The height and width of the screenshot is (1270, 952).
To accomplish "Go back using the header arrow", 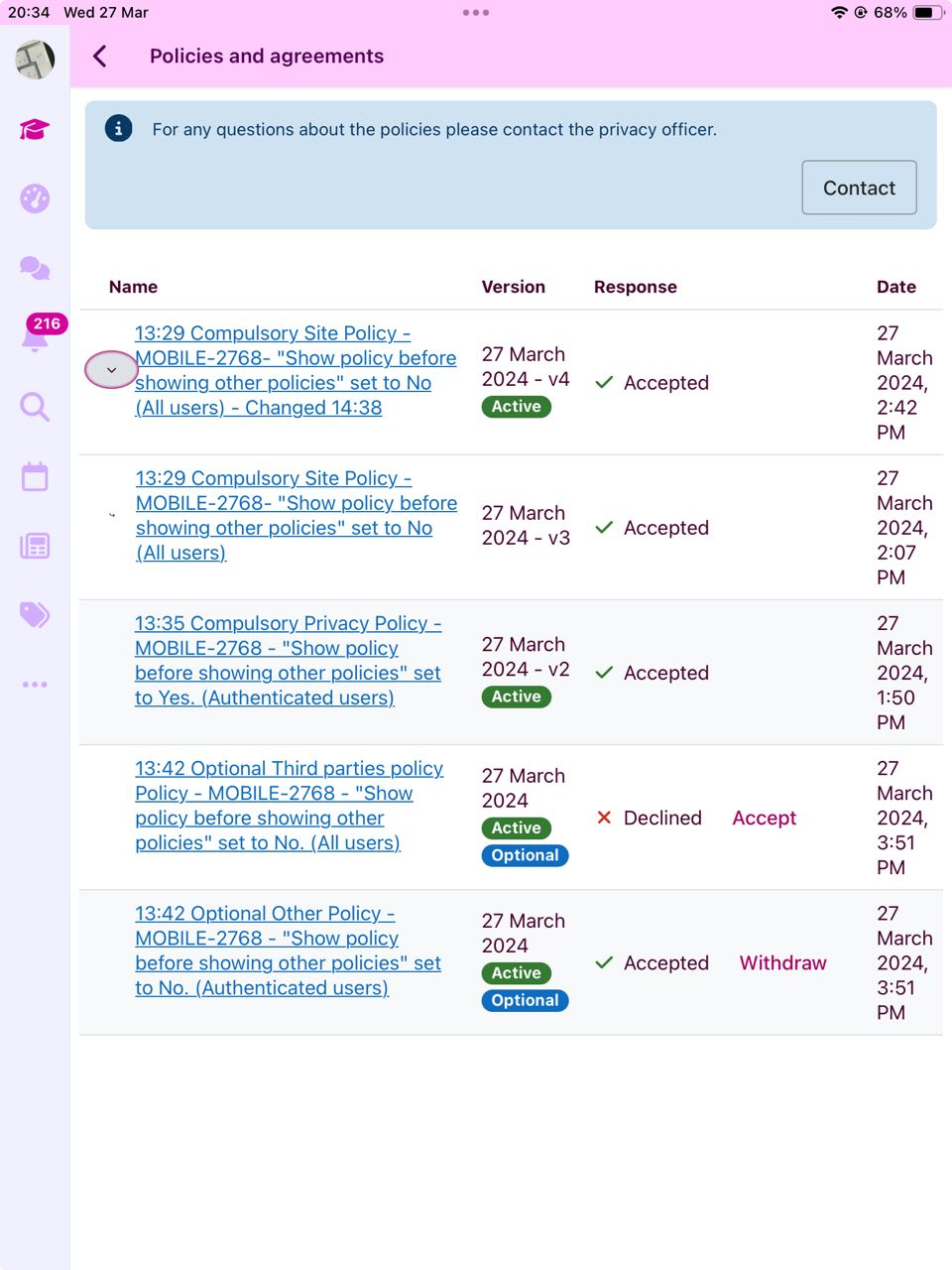I will click(x=100, y=57).
